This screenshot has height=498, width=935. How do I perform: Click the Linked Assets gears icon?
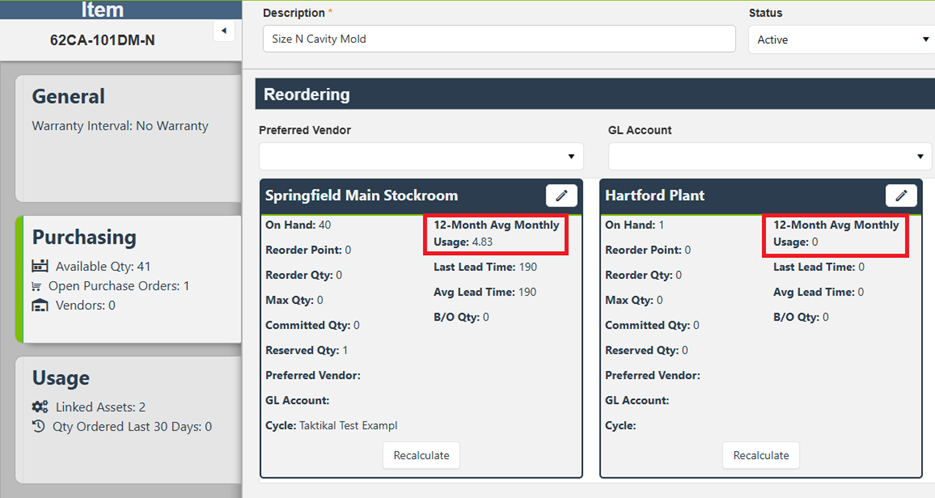point(40,407)
